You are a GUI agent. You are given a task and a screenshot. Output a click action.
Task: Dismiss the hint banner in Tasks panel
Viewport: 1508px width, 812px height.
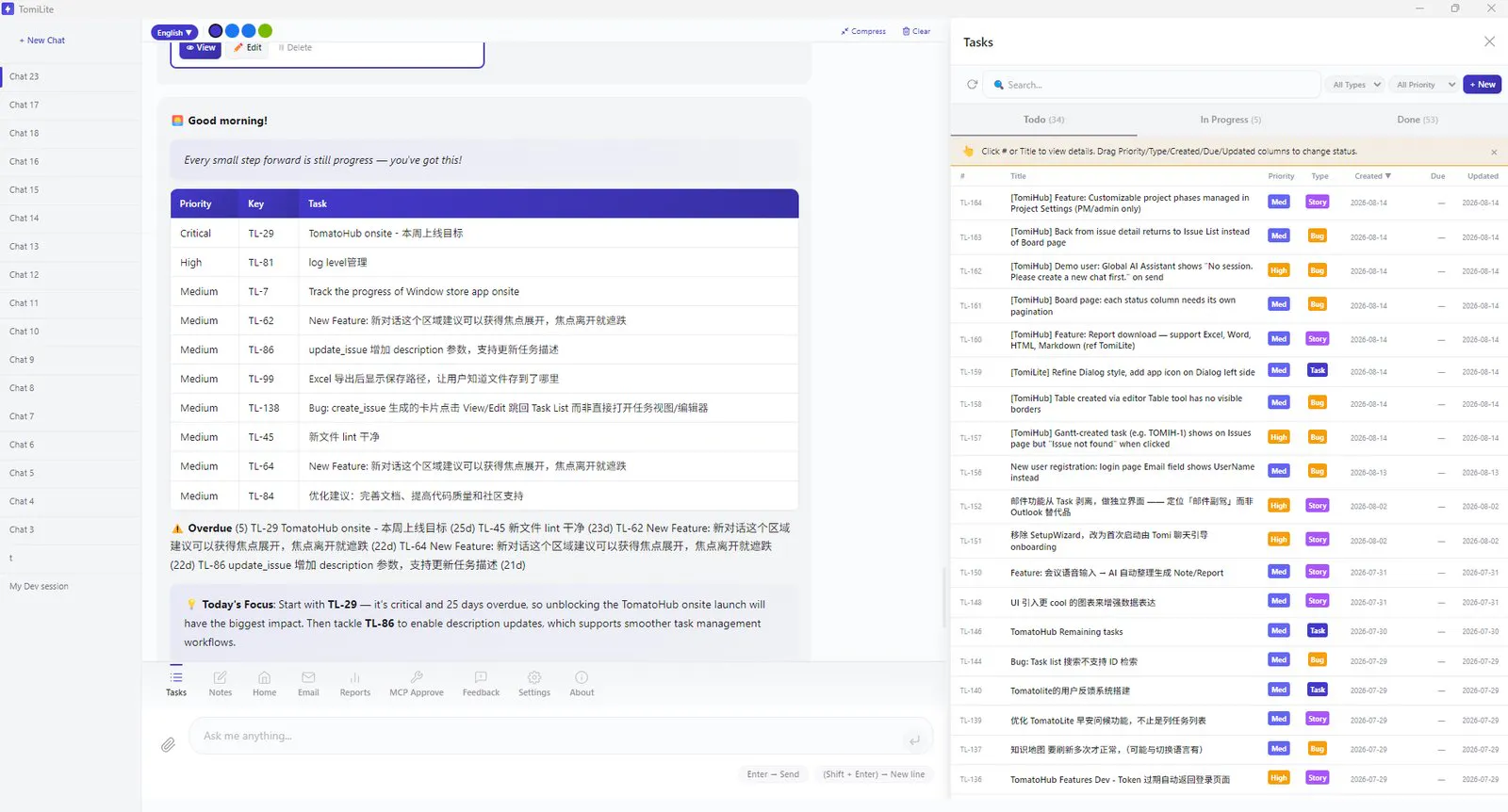(1494, 152)
